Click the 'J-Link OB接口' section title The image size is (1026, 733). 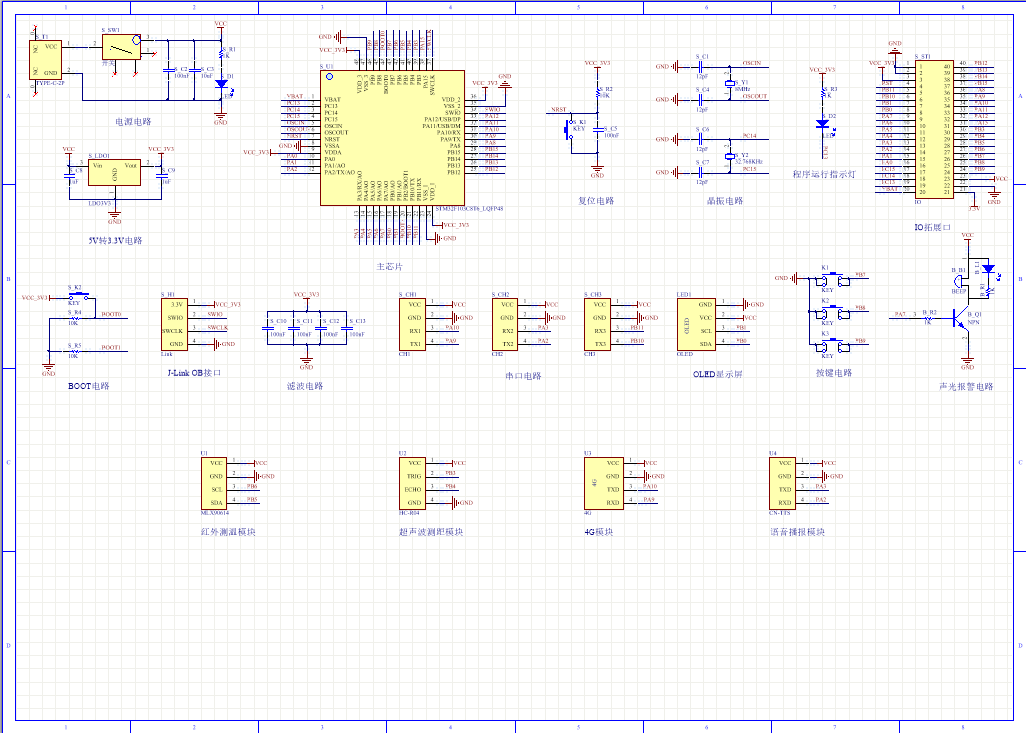[x=194, y=373]
